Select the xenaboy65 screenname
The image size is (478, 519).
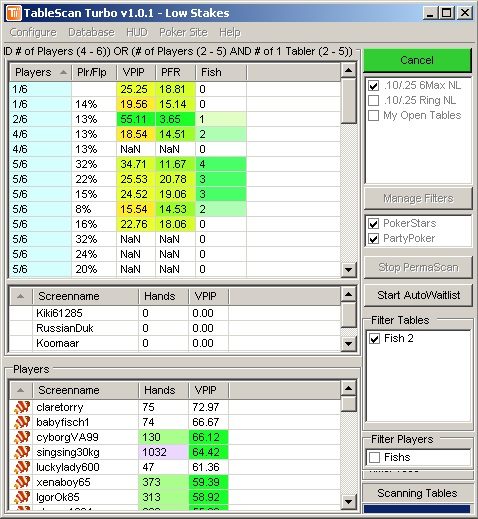(x=63, y=482)
